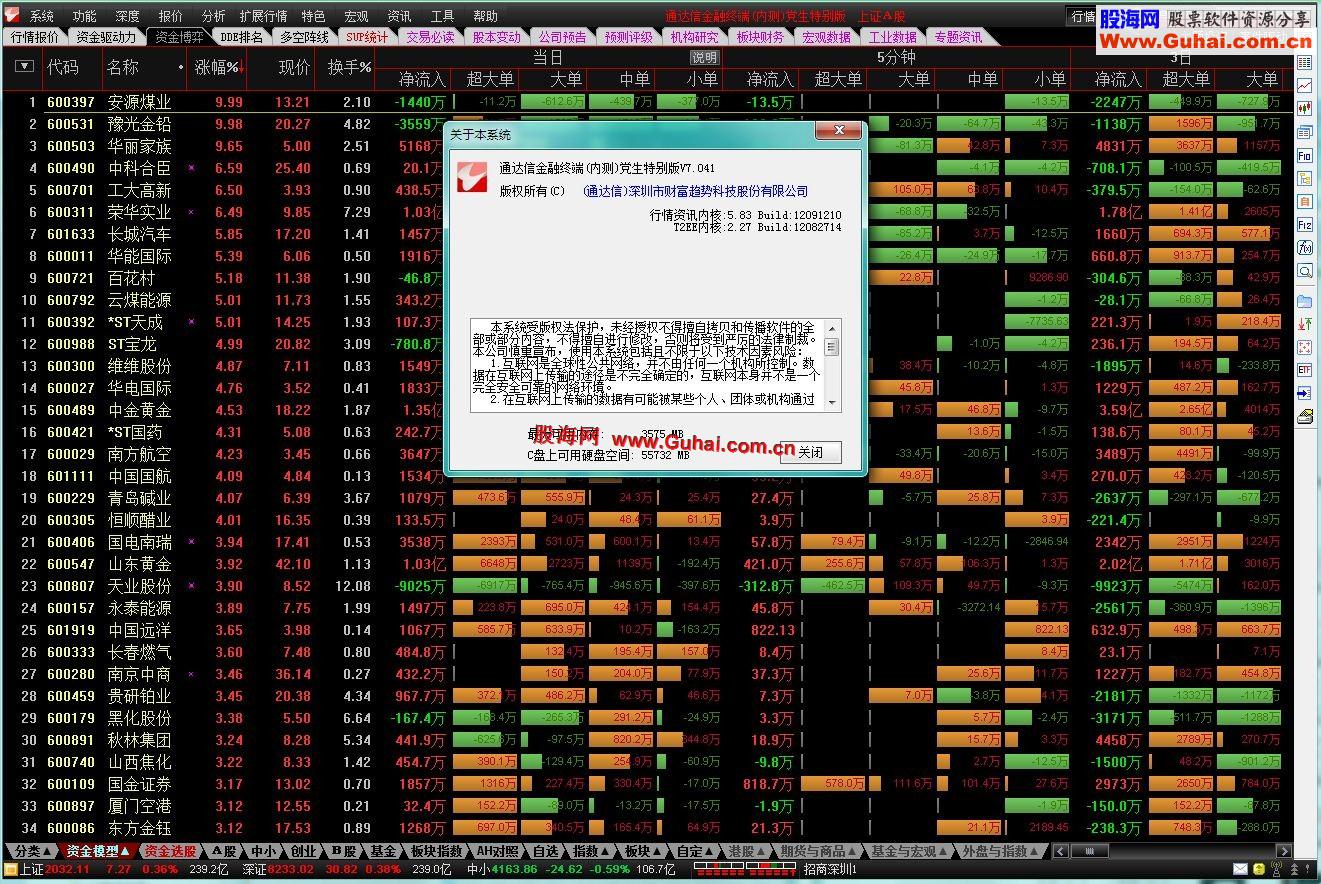Click the small yellow icon before 上证 in status bar
1321x884 pixels.
click(x=9, y=869)
